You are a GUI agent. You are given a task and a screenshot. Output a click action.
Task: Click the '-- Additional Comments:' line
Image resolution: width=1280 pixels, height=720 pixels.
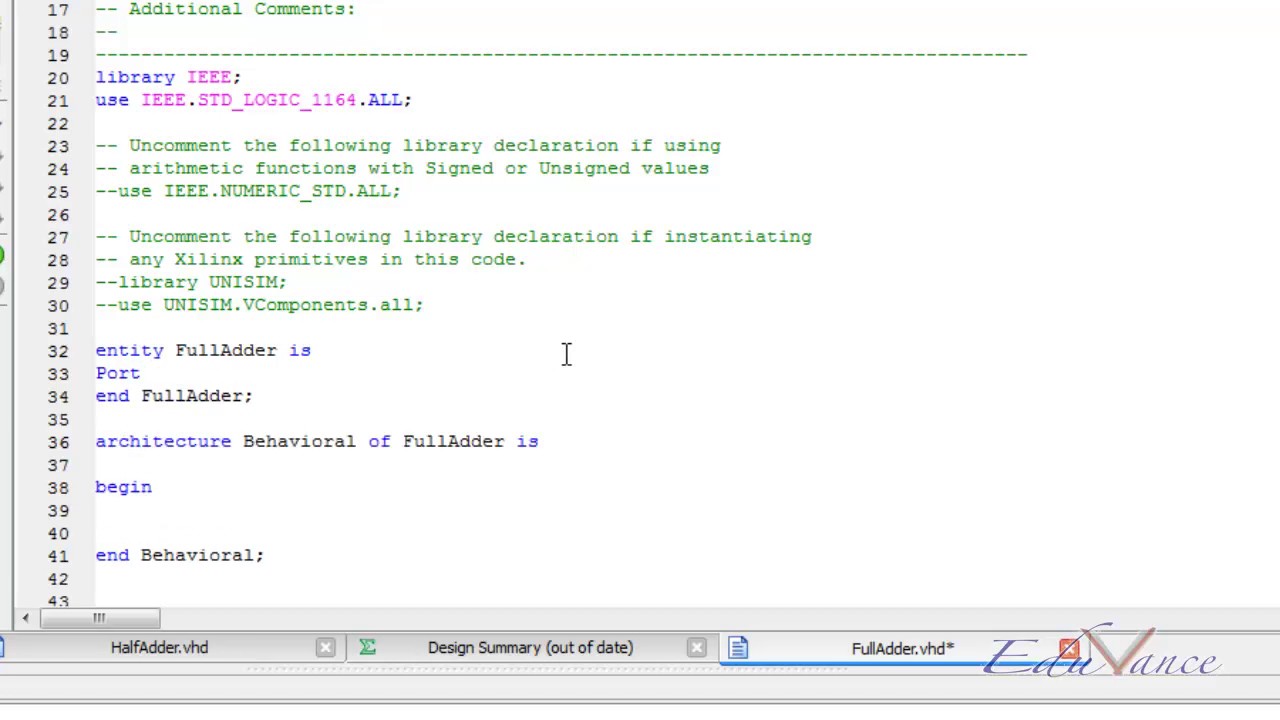coord(225,9)
